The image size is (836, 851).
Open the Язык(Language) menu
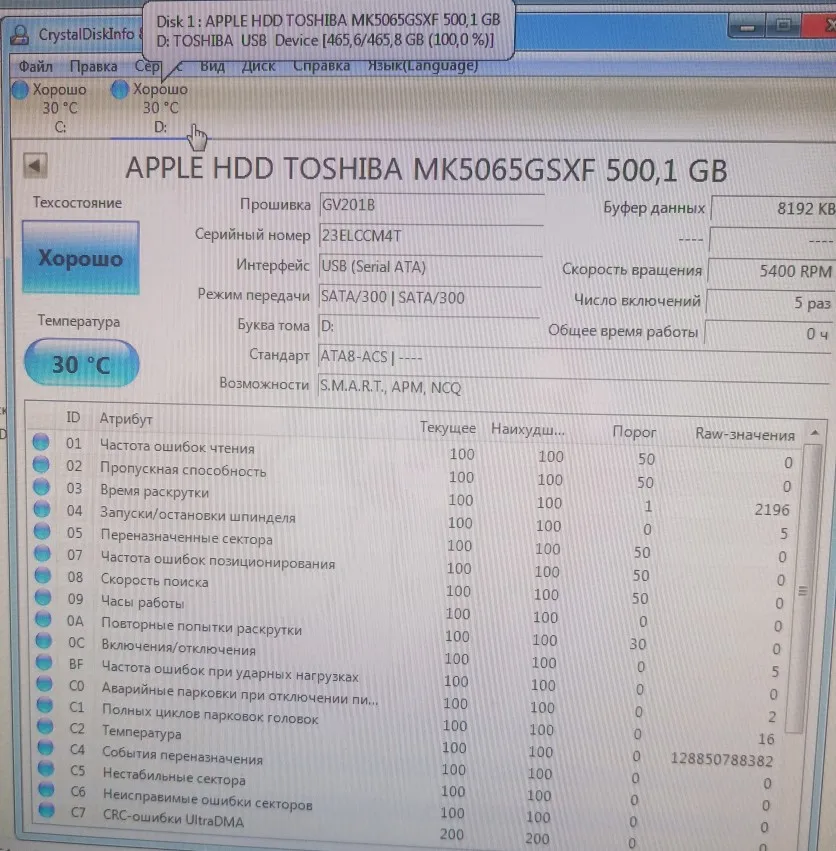pos(423,65)
